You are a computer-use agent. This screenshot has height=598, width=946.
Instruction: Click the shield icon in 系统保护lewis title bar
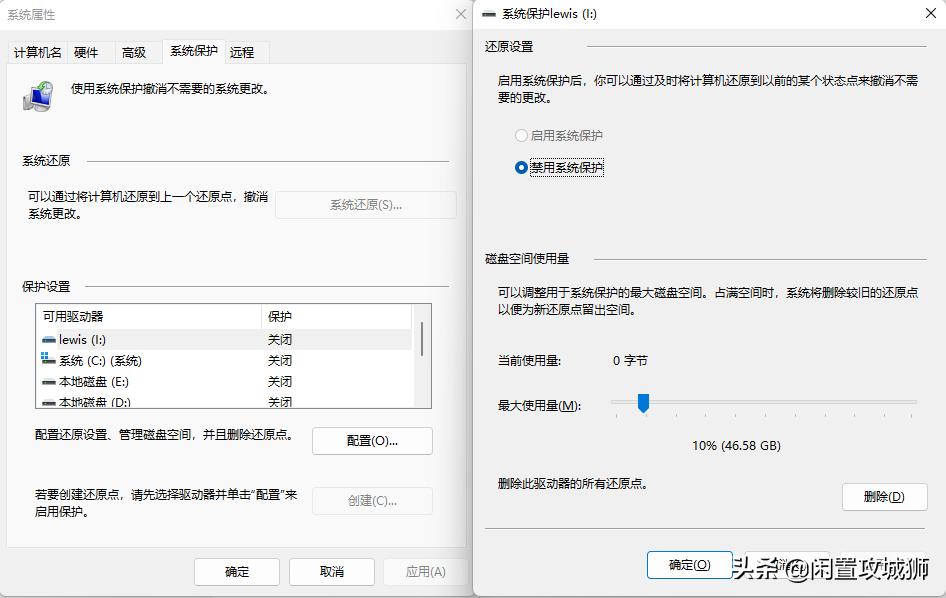tap(491, 14)
